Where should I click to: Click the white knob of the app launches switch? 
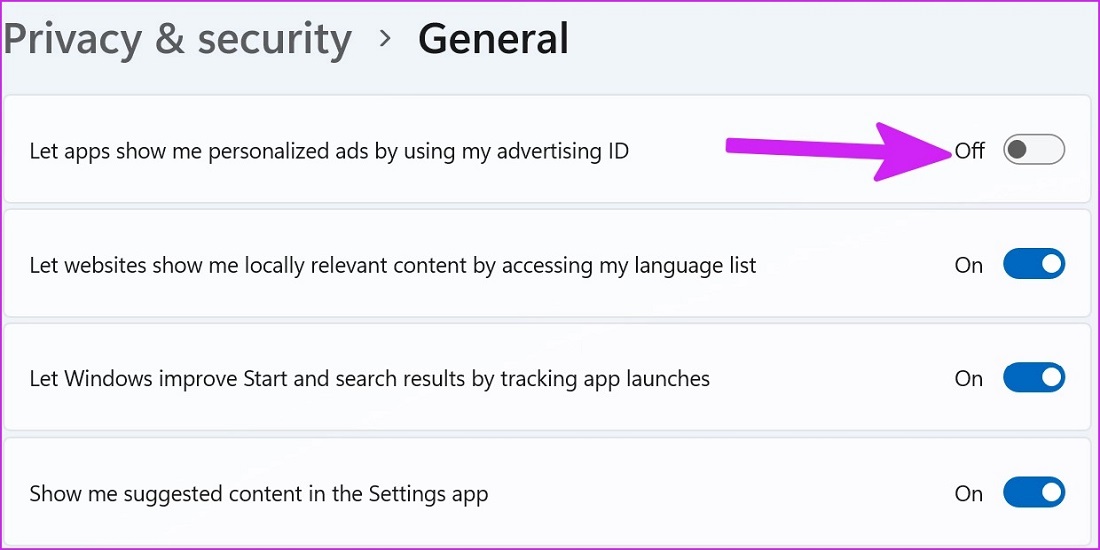coord(1050,378)
